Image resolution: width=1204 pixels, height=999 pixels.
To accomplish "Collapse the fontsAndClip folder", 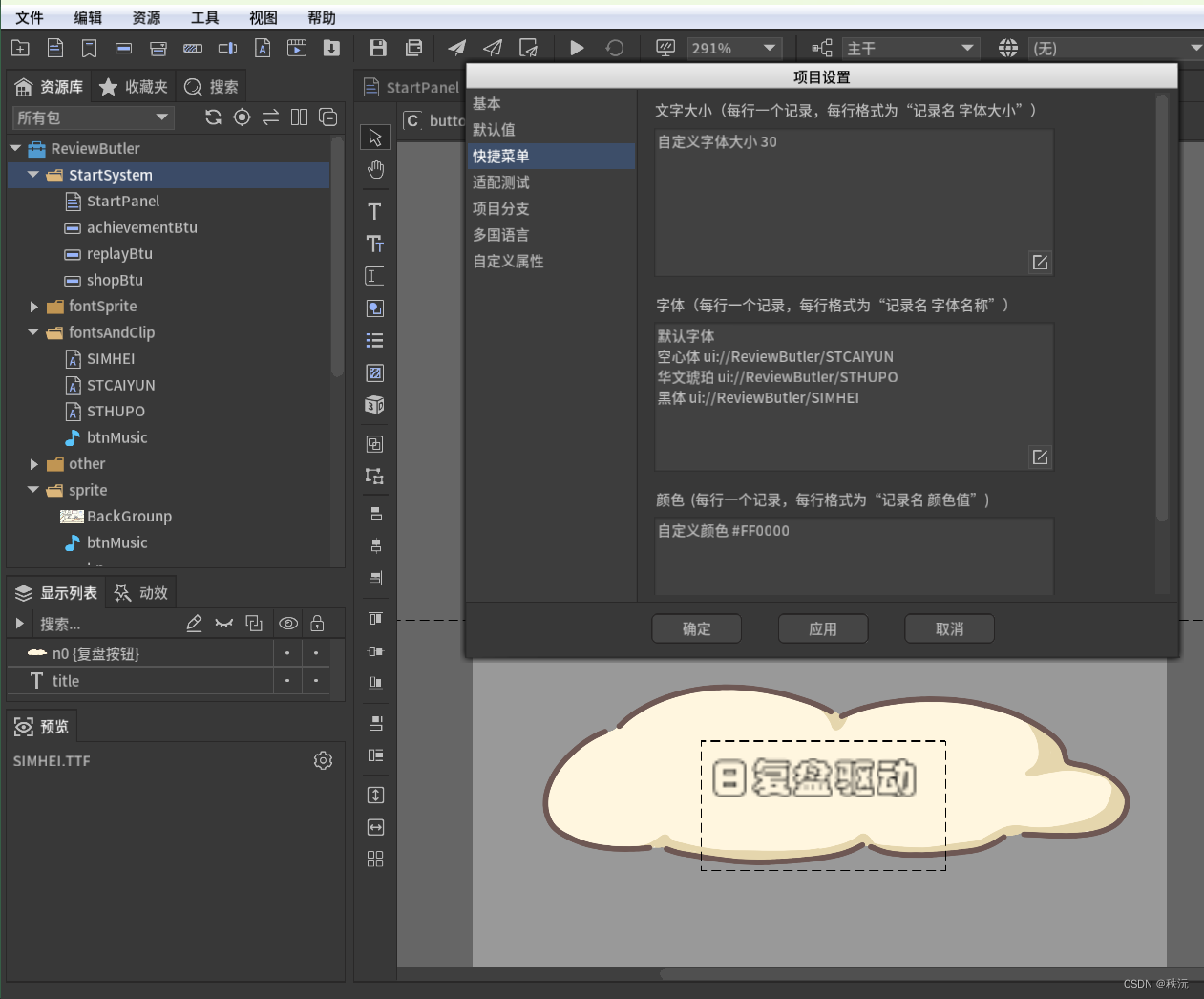I will click(x=34, y=332).
